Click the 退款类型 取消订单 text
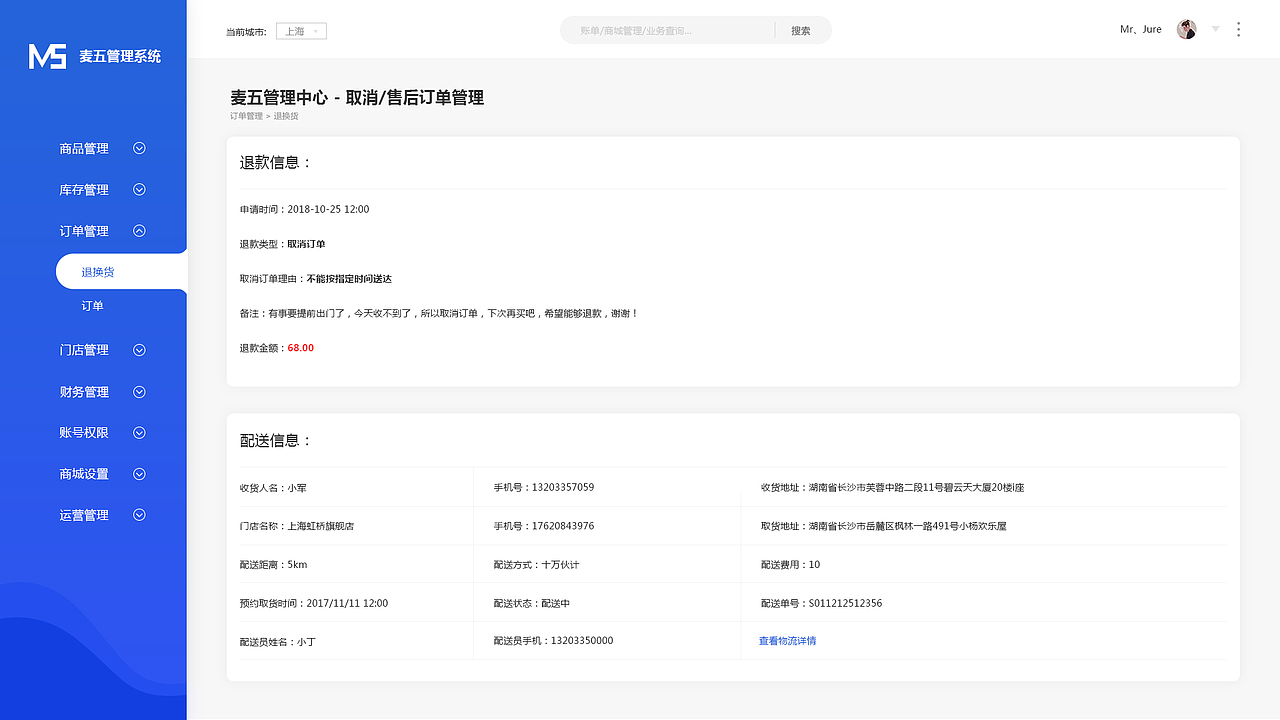Viewport: 1280px width, 720px height. [282, 244]
